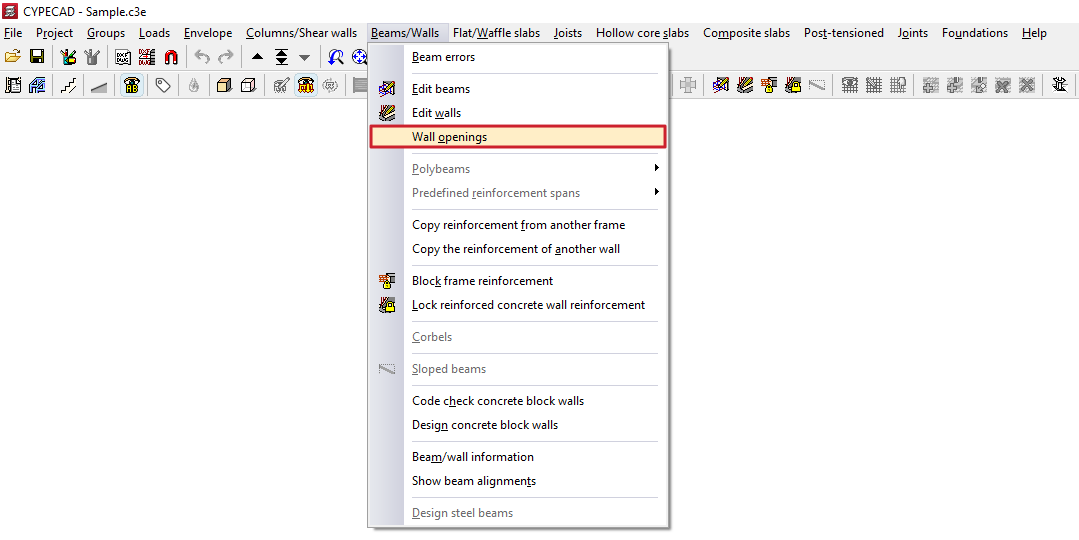
Task: Click the blue building plan icon
Action: pyautogui.click(x=36, y=86)
